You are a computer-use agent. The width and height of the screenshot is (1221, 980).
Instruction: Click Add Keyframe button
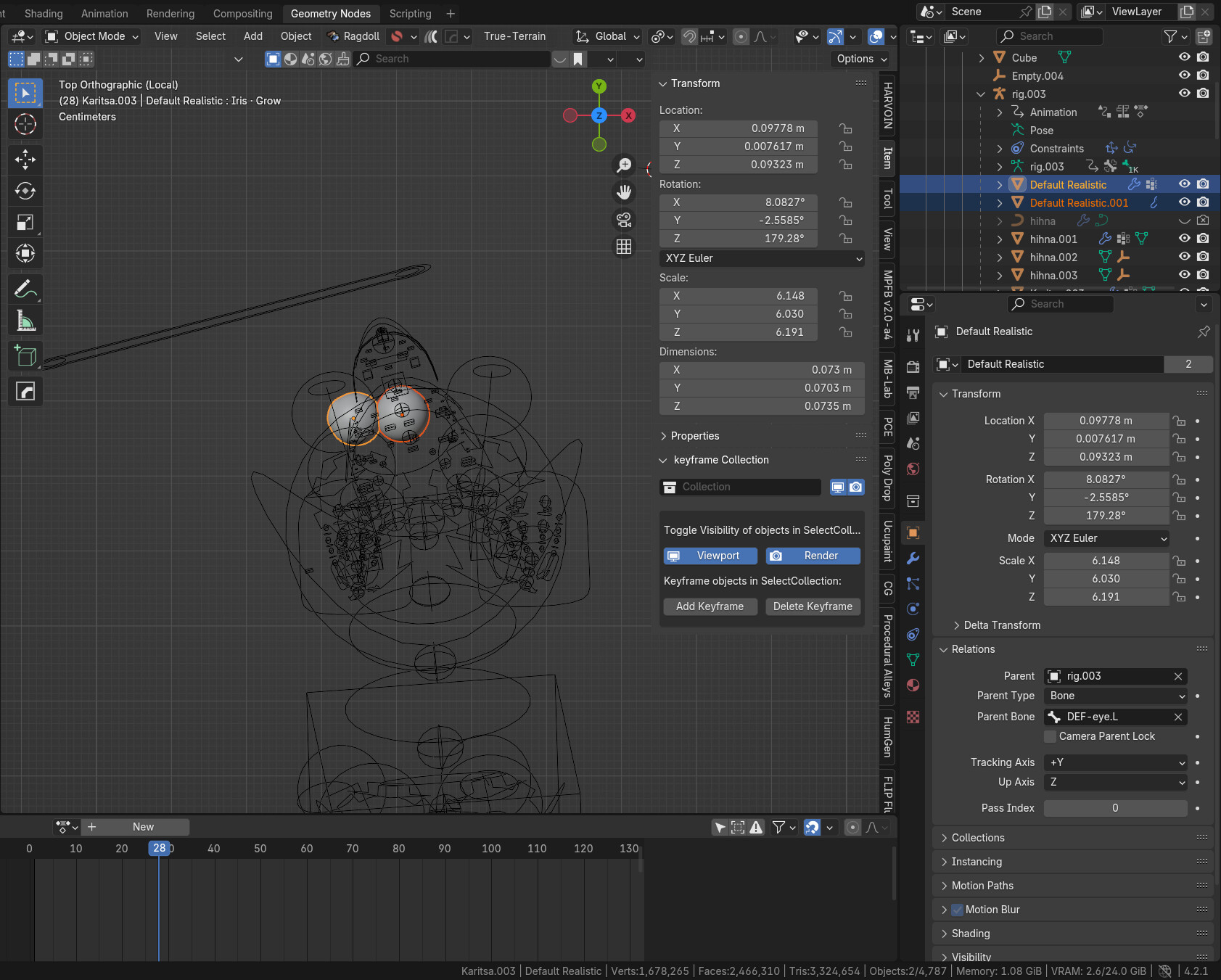click(710, 606)
